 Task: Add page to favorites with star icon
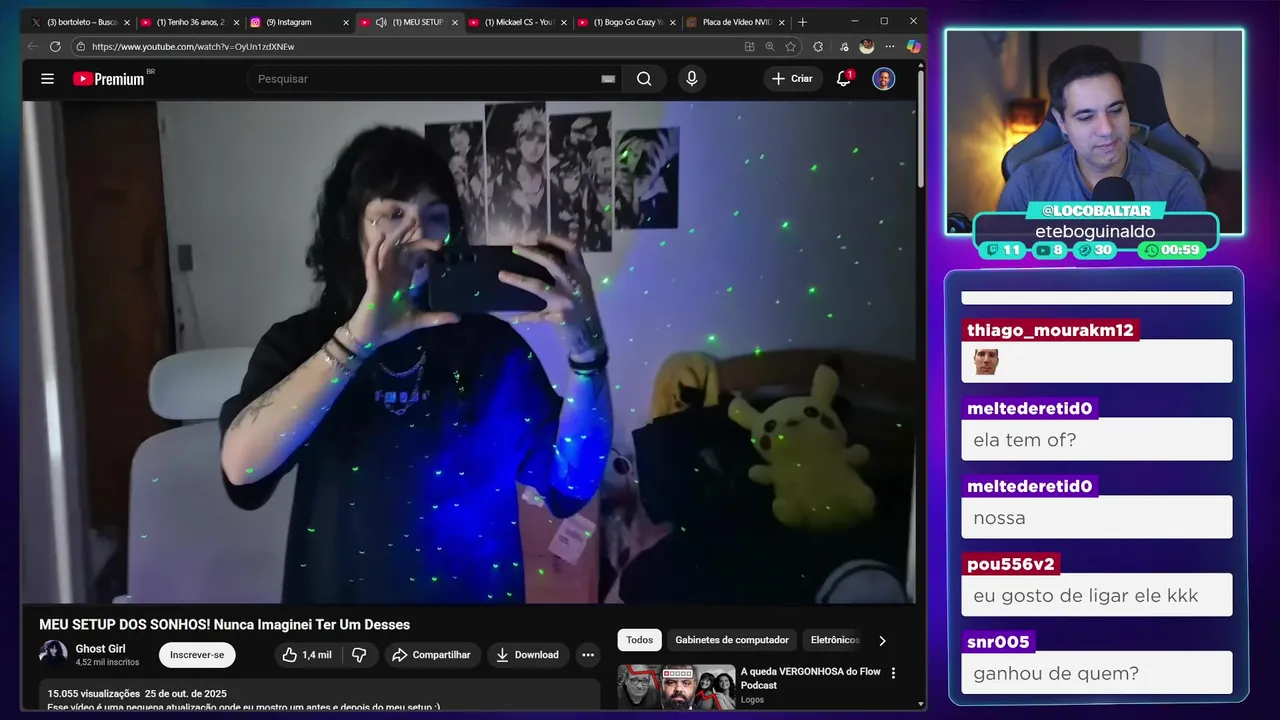click(790, 46)
